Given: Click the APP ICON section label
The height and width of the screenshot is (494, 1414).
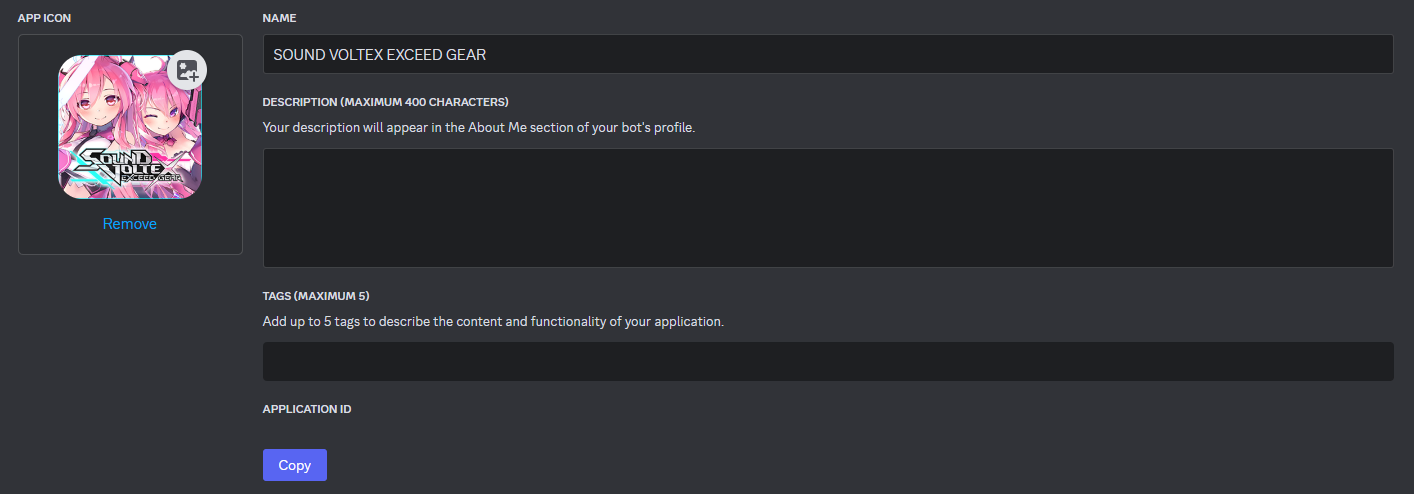Looking at the screenshot, I should tap(44, 18).
